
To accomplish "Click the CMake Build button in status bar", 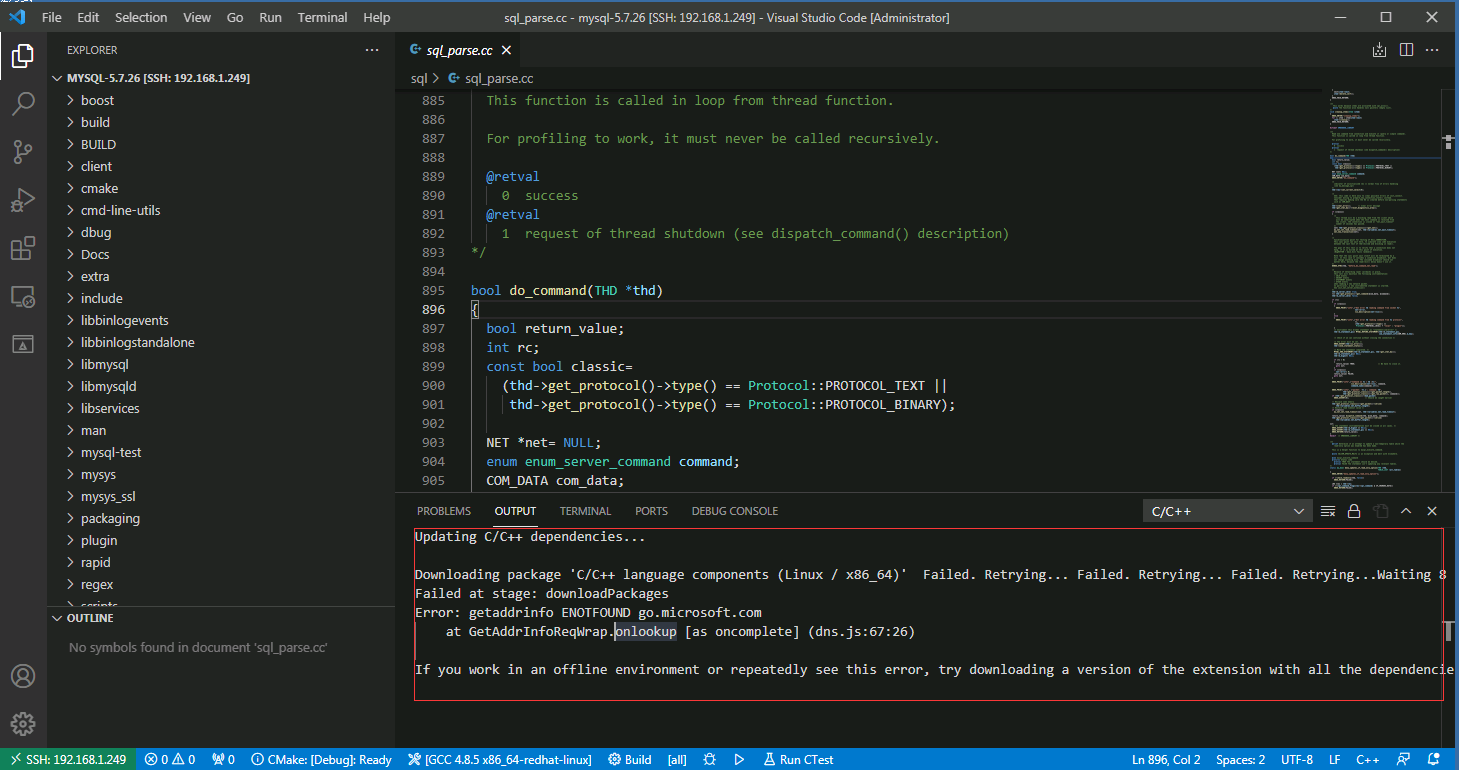I will [629, 759].
